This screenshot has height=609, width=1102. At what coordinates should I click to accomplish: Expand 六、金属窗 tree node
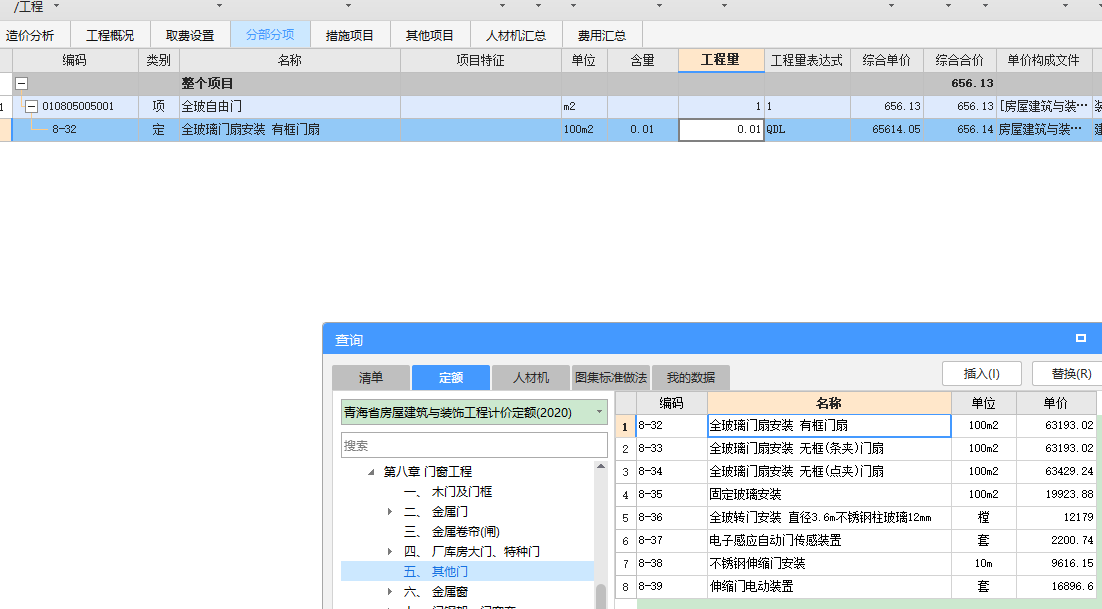click(x=390, y=592)
